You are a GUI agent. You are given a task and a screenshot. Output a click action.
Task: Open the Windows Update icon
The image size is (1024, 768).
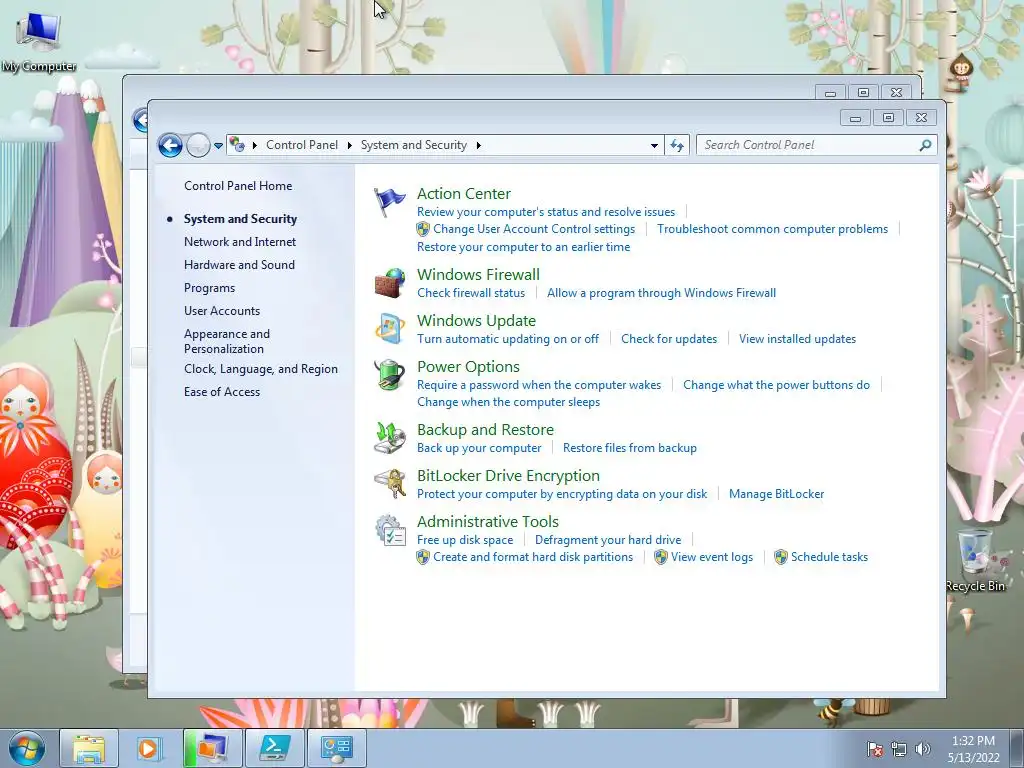click(x=389, y=328)
